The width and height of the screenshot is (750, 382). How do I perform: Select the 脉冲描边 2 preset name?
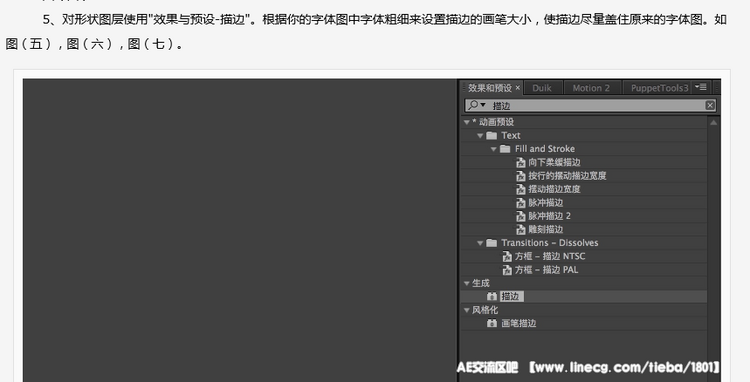point(549,216)
